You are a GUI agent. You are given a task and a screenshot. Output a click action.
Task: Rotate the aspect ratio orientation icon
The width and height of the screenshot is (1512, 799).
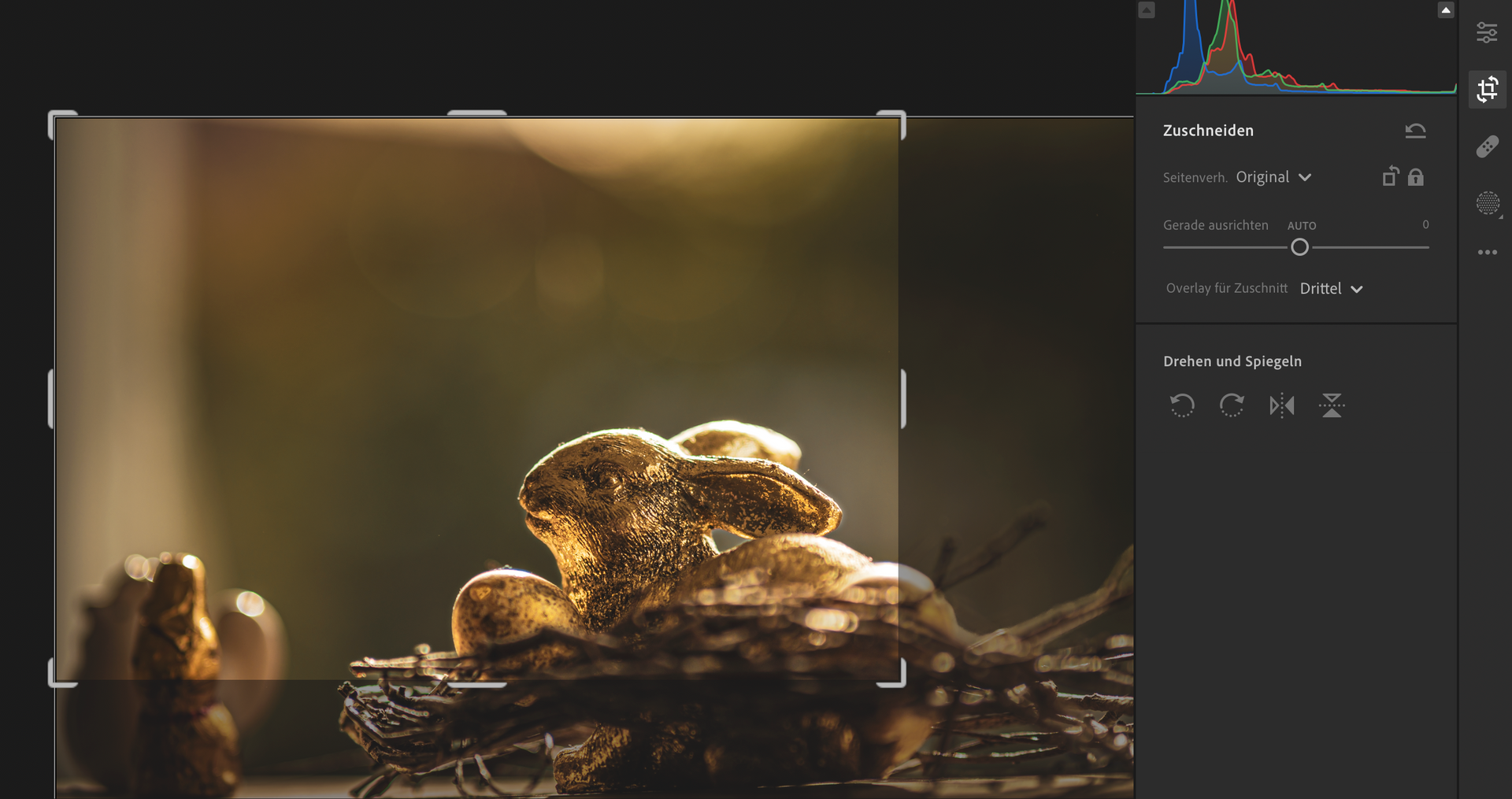1391,176
